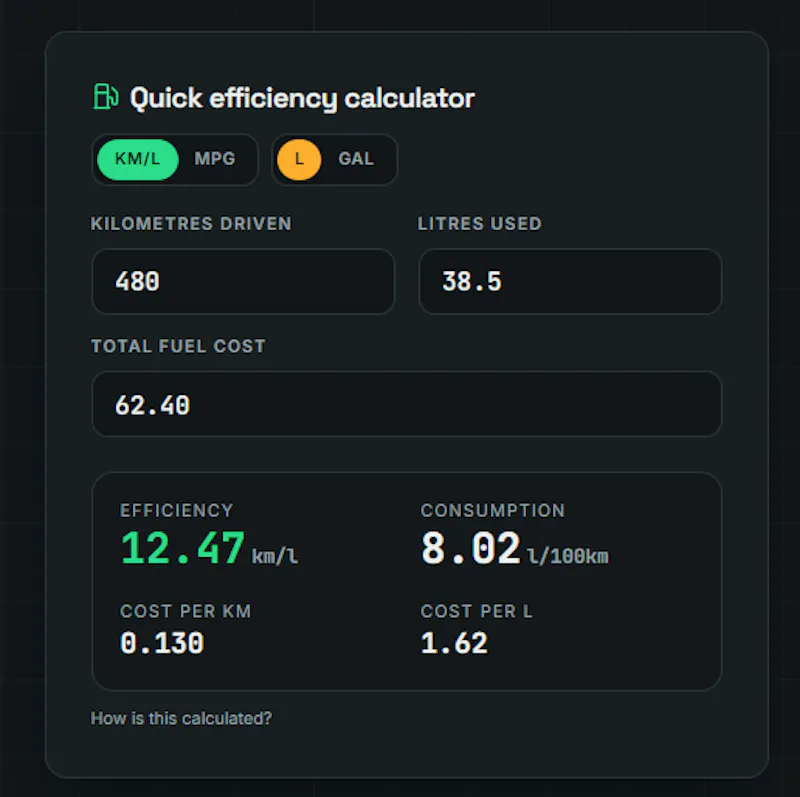Open the 'How is this calculated?' link
Image resolution: width=800 pixels, height=797 pixels.
tap(181, 718)
